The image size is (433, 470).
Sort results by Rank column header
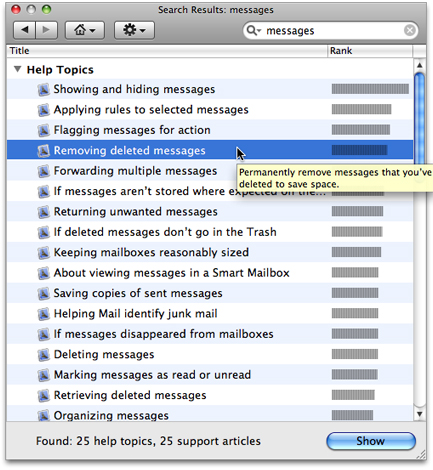click(370, 51)
